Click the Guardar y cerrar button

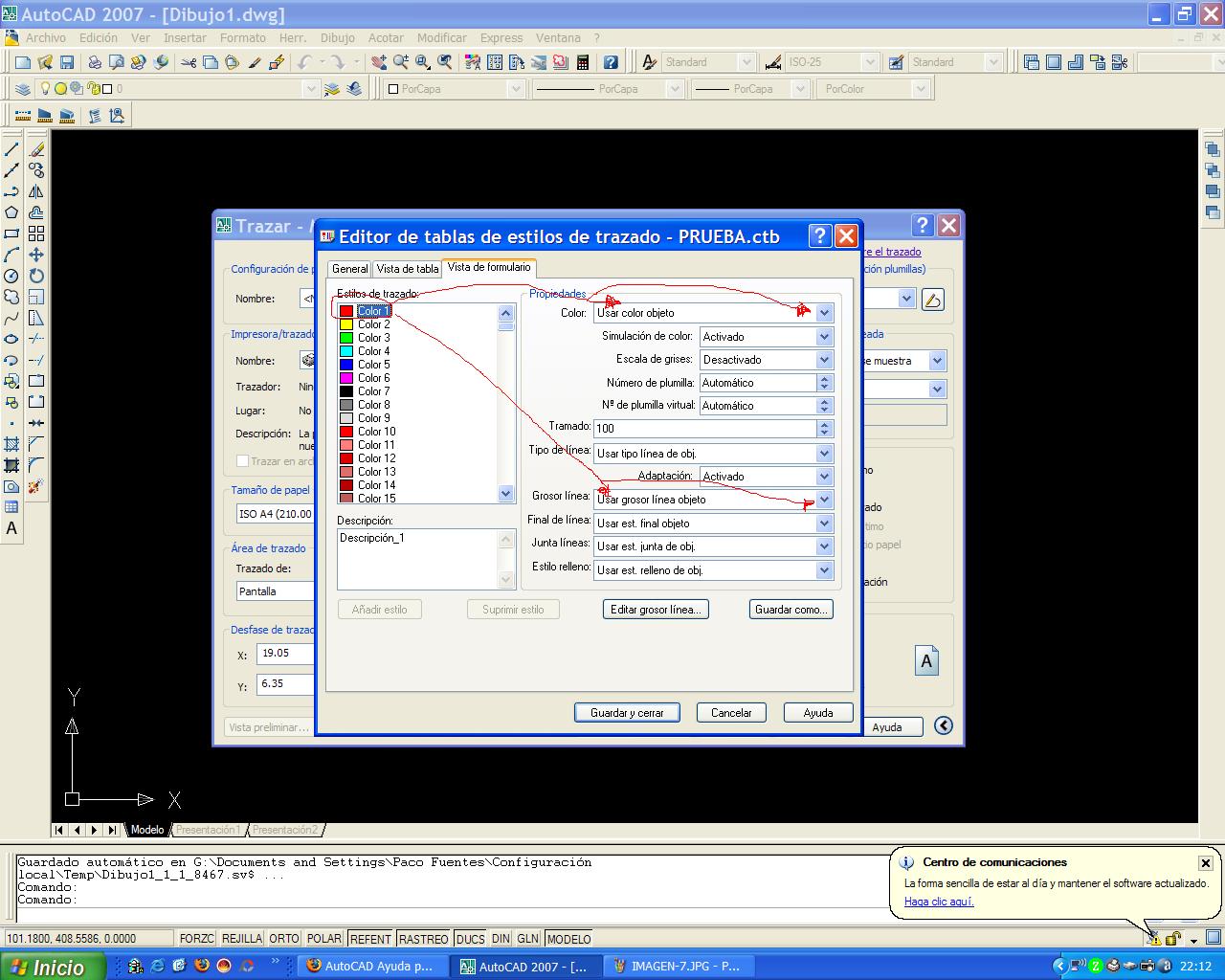click(x=627, y=713)
